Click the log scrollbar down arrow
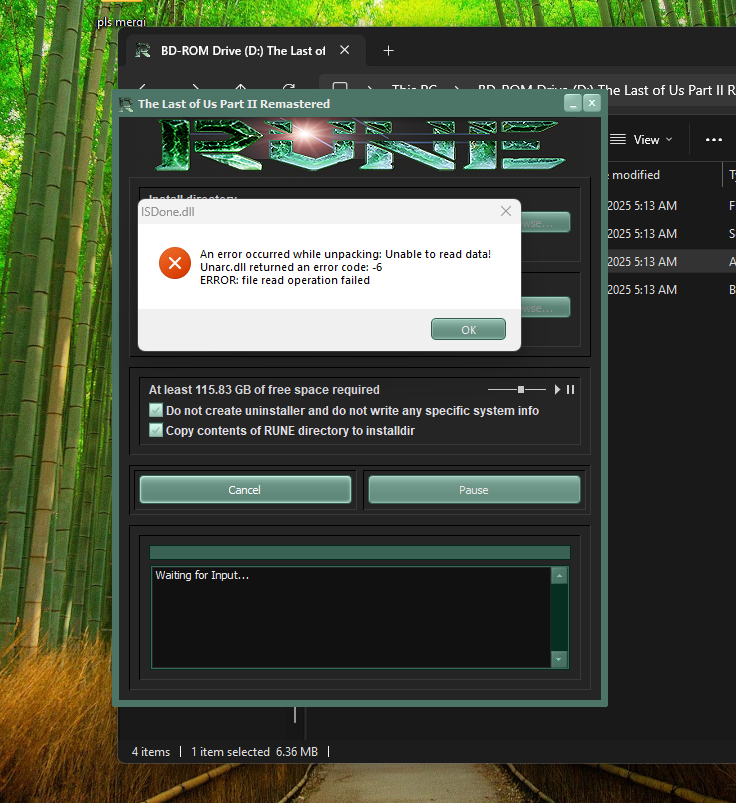The image size is (736, 803). coord(559,660)
